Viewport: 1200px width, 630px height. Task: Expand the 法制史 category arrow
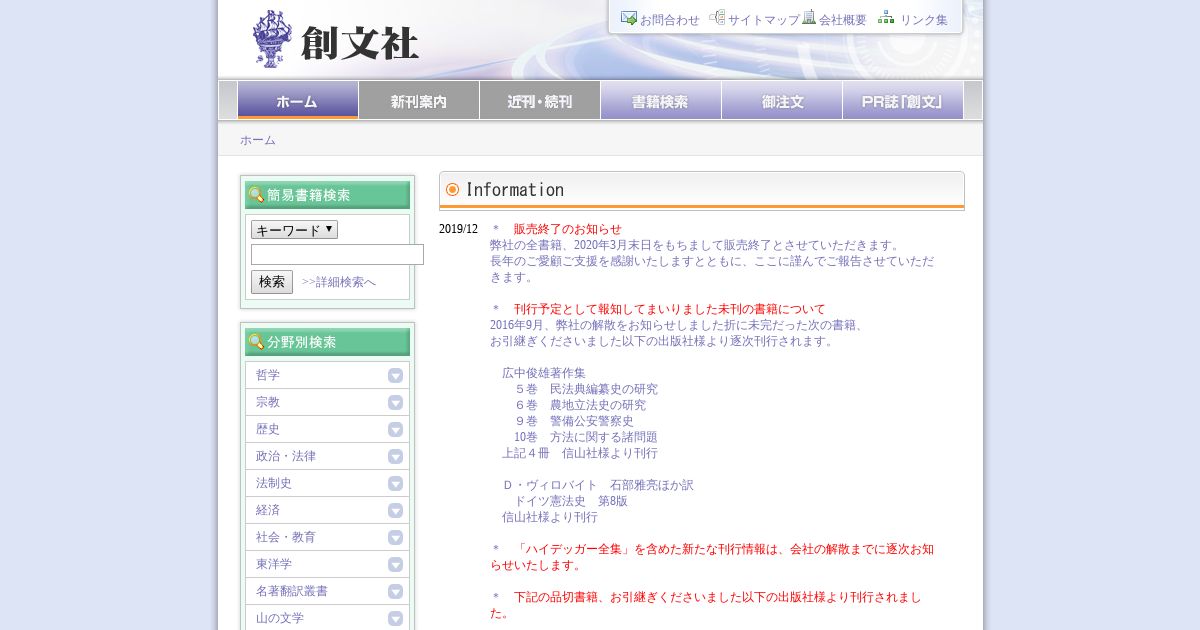[x=396, y=483]
